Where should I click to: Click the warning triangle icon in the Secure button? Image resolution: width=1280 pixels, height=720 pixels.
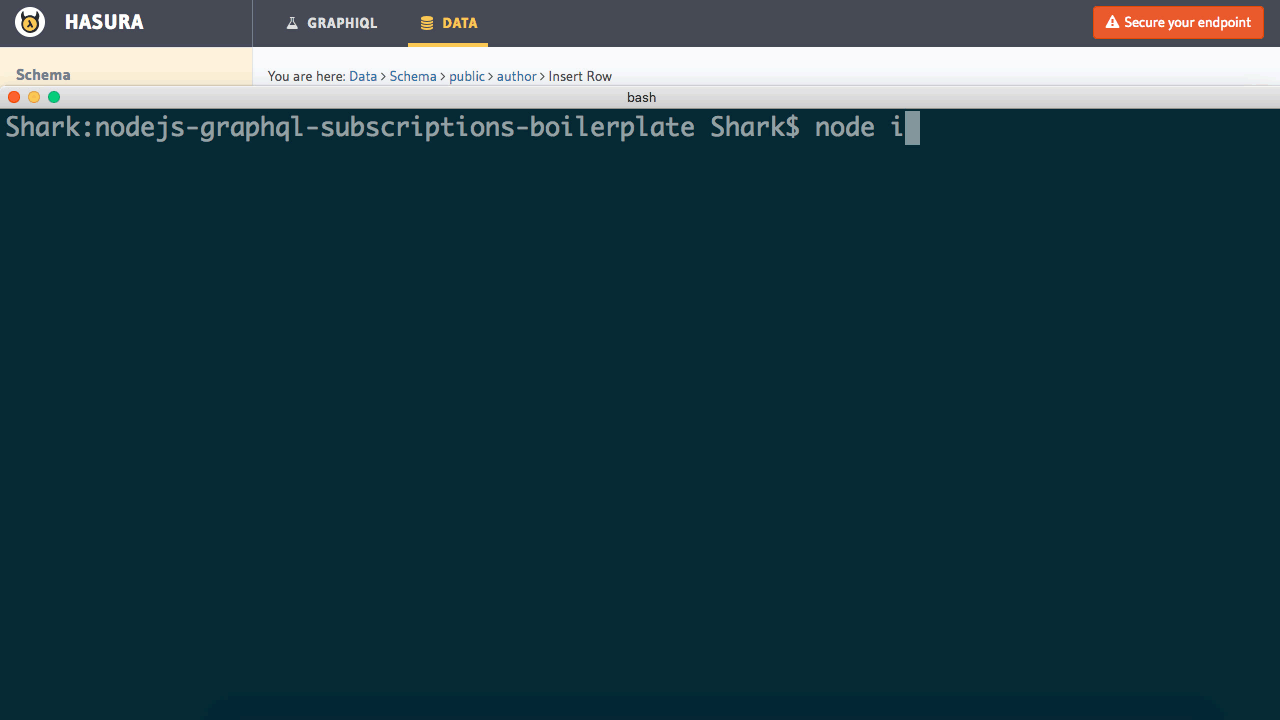point(1112,22)
